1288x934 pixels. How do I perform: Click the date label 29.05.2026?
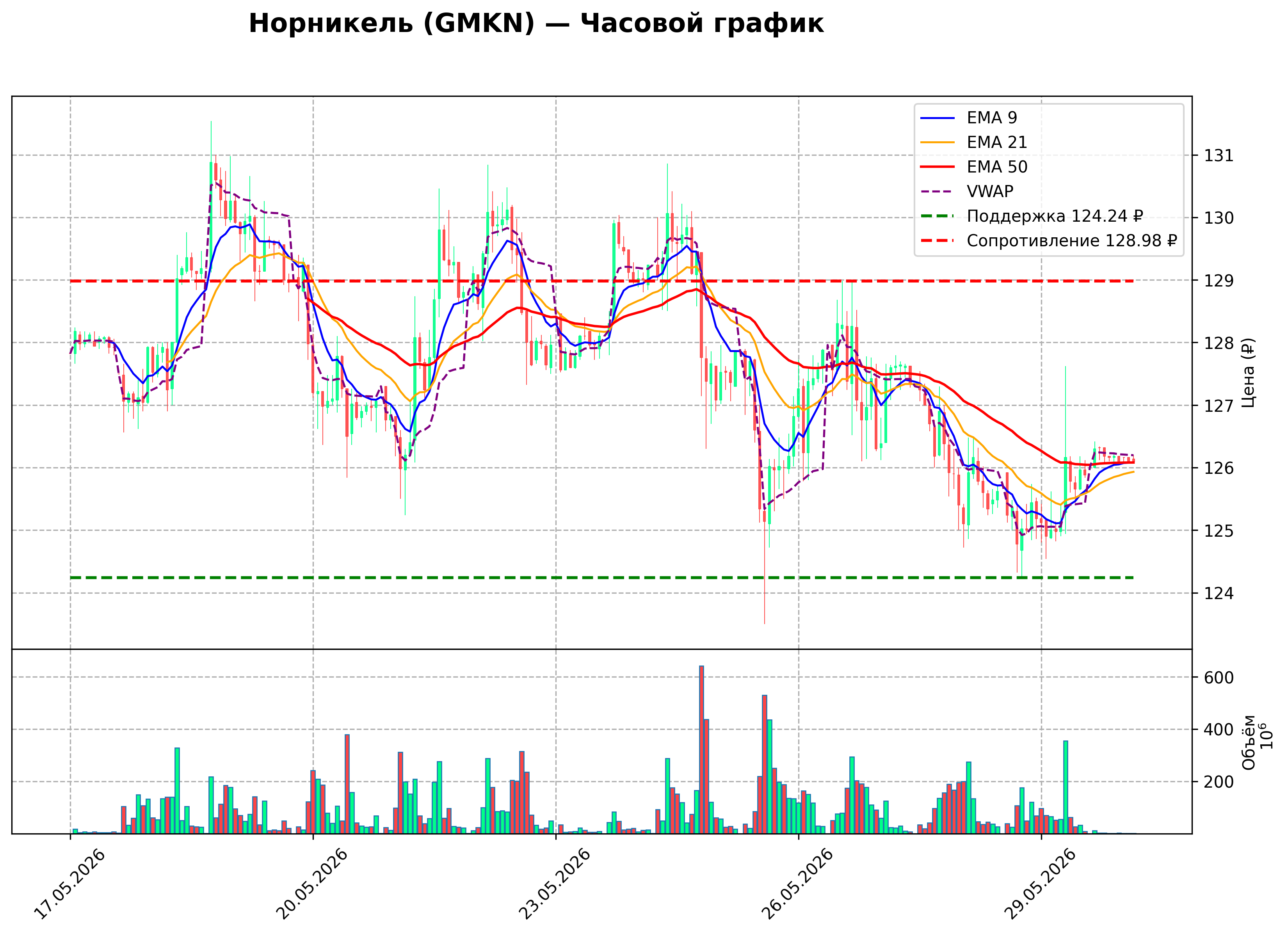1041,884
